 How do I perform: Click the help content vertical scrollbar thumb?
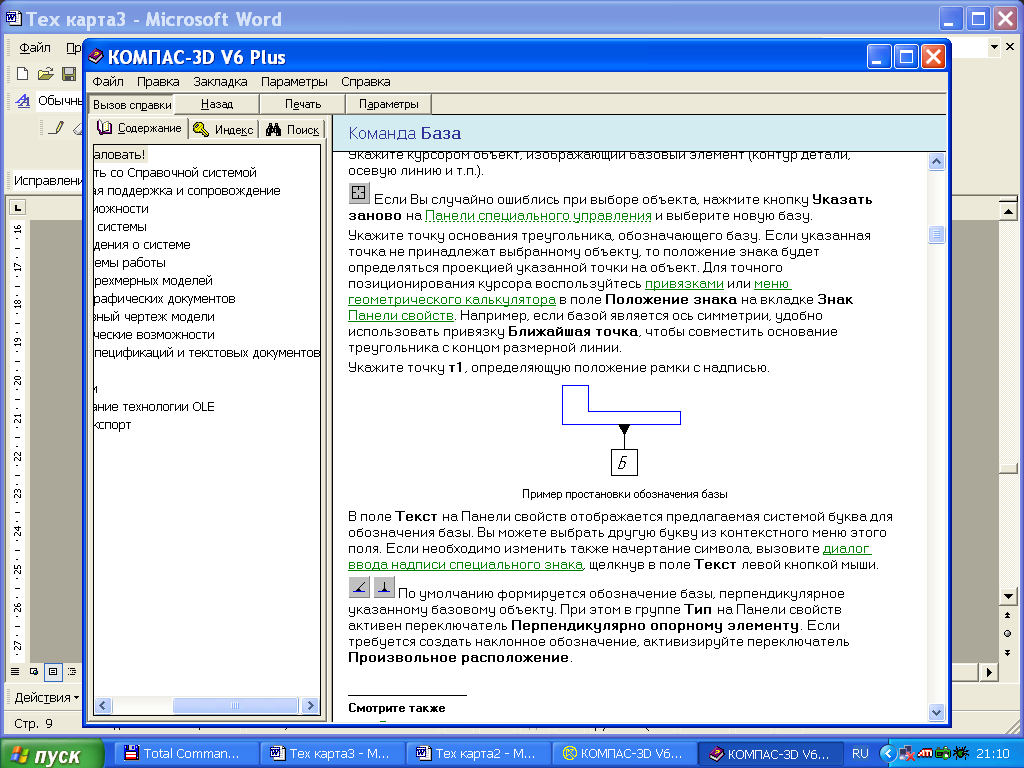pyautogui.click(x=936, y=234)
